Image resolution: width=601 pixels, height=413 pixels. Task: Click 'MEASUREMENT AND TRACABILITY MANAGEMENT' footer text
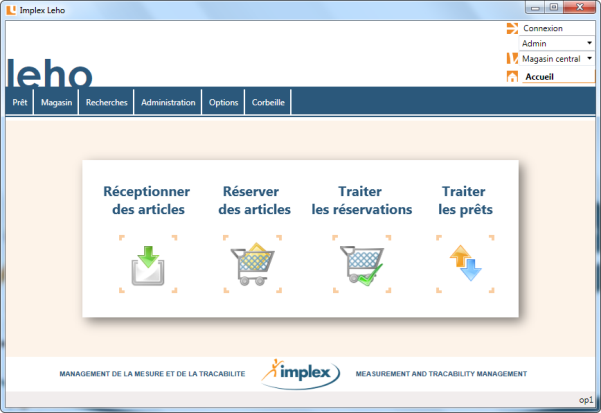pyautogui.click(x=441, y=374)
